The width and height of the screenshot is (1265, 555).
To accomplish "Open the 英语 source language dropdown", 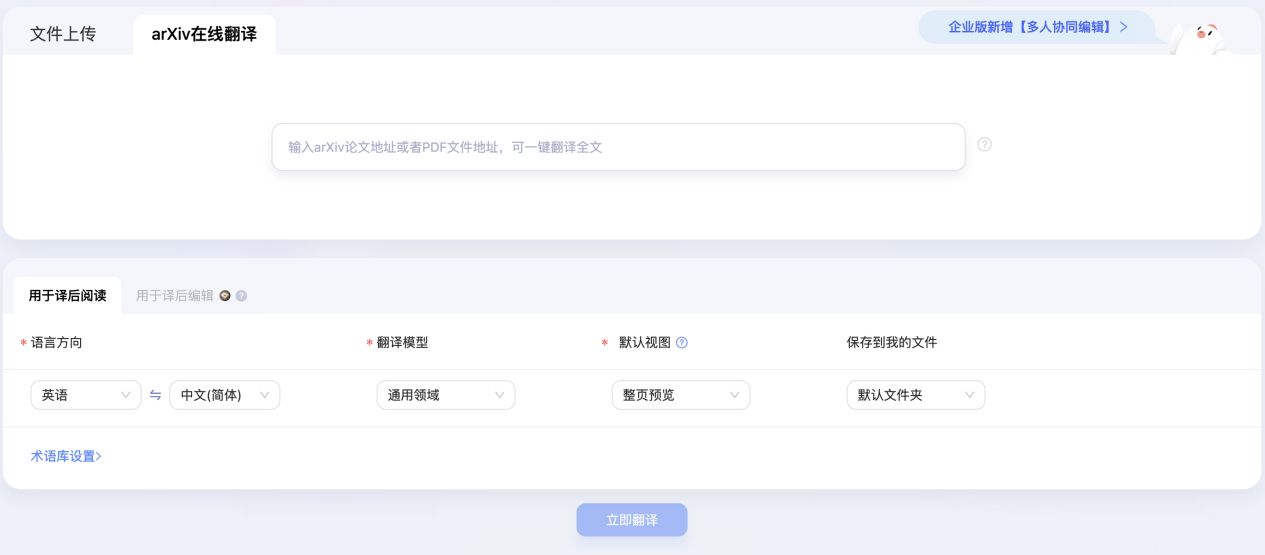I will [x=86, y=395].
